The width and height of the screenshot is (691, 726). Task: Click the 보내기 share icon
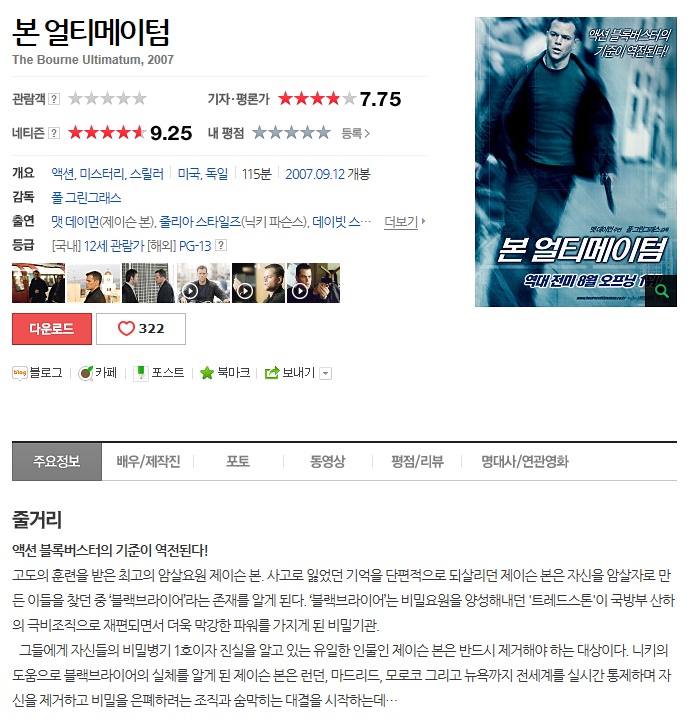(x=272, y=373)
